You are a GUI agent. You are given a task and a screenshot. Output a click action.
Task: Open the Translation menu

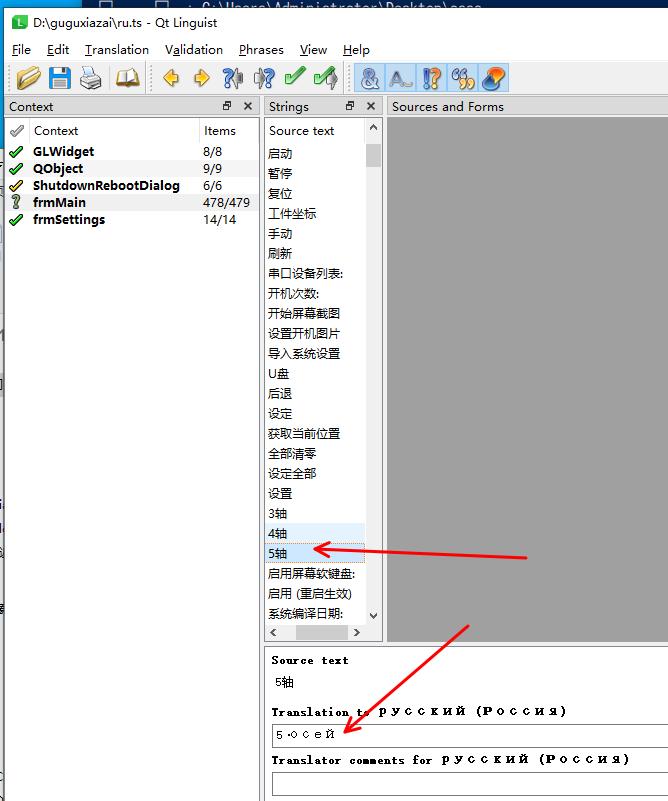tap(116, 49)
